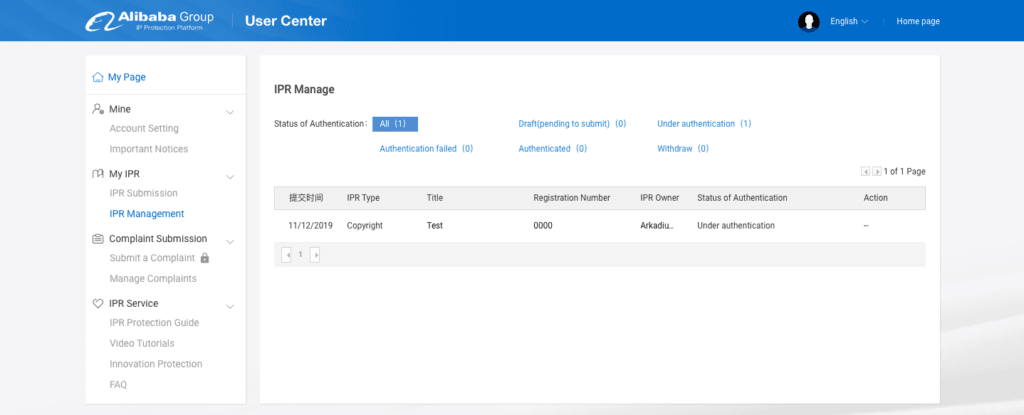Image resolution: width=1024 pixels, height=415 pixels.
Task: Select the All (1) status filter
Action: click(x=394, y=124)
